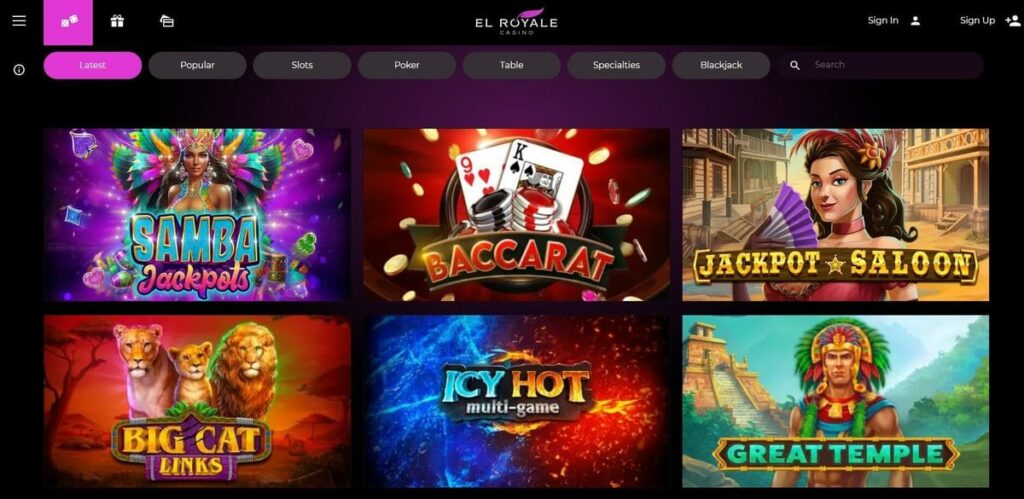Click the search magnifier icon

click(795, 65)
